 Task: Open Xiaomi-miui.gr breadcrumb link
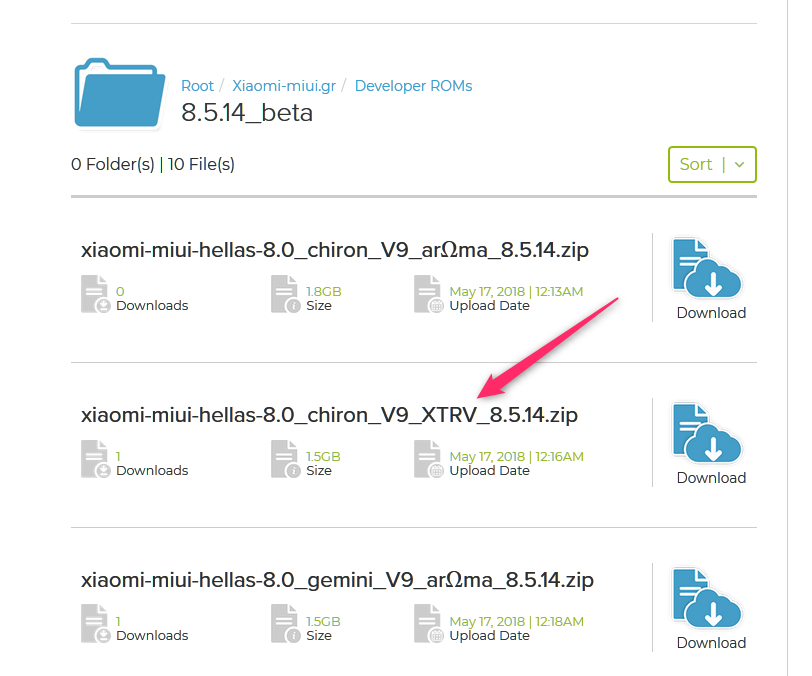point(284,86)
